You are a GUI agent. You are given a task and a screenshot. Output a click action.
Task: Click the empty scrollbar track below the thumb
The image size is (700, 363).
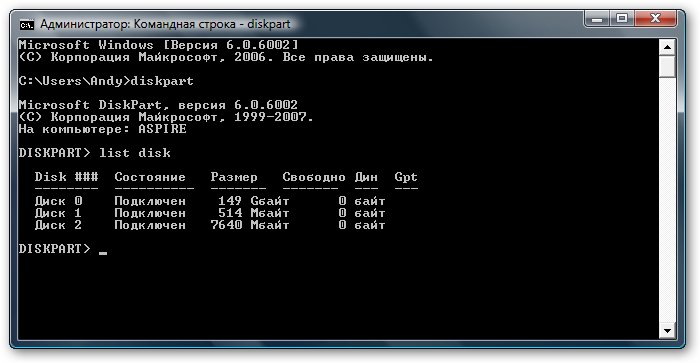(667, 201)
